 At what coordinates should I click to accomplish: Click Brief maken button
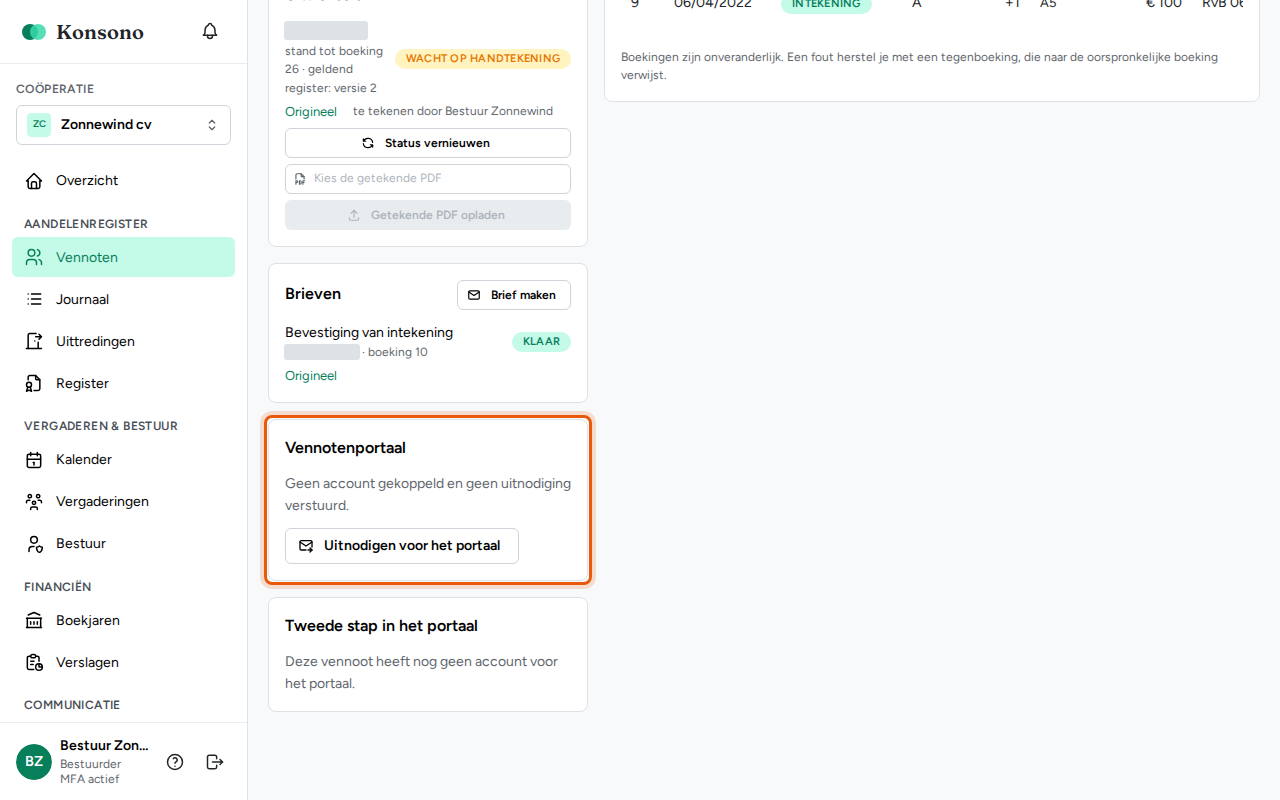point(514,295)
